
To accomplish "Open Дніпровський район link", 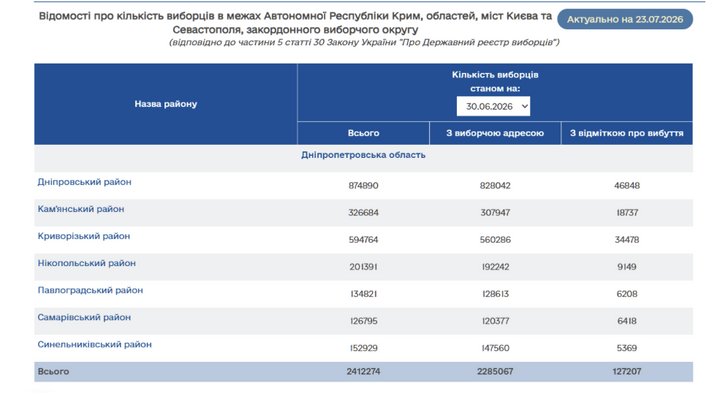I will pos(84,182).
